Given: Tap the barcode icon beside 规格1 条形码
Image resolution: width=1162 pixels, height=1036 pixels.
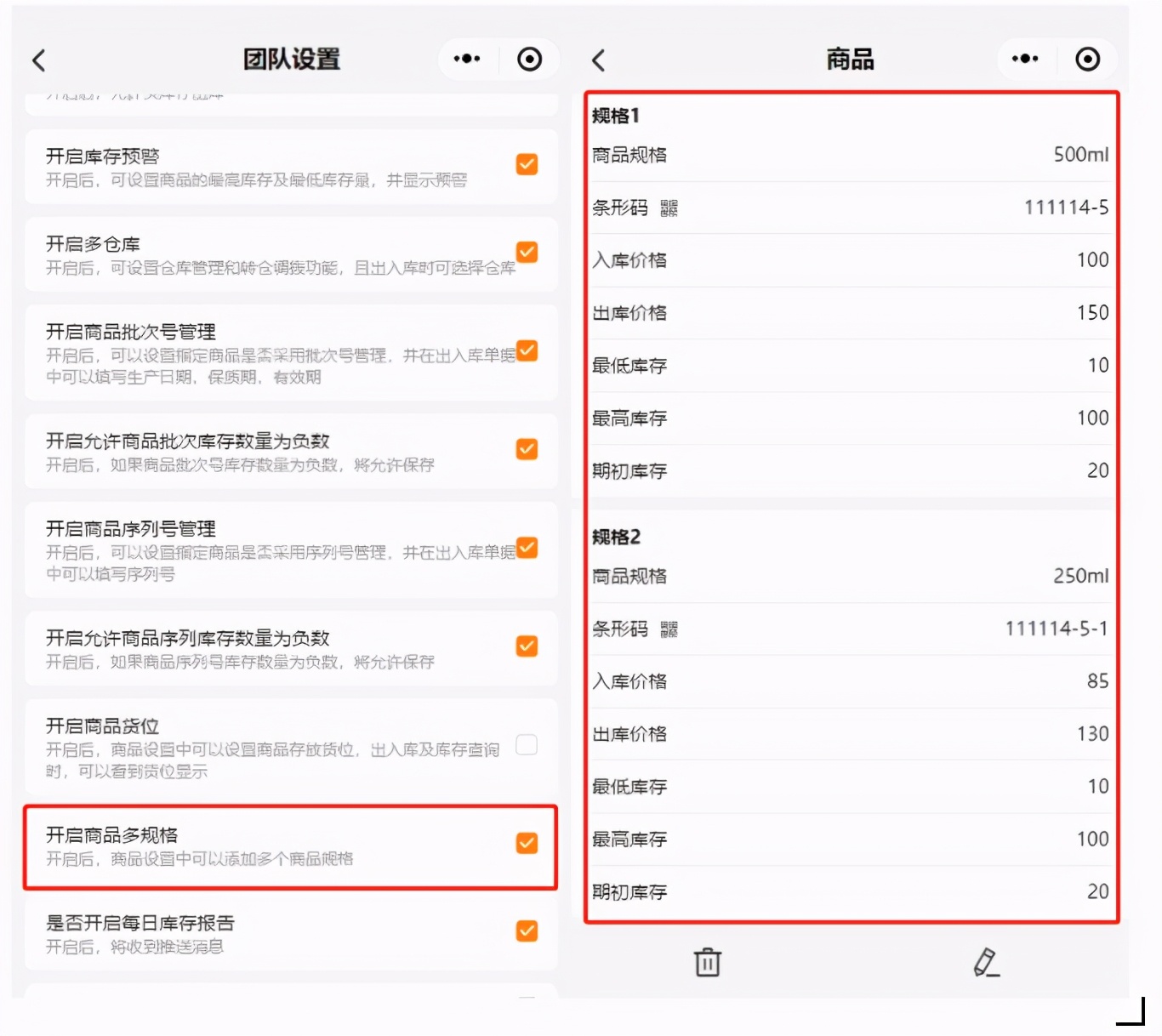Looking at the screenshot, I should coord(669,207).
